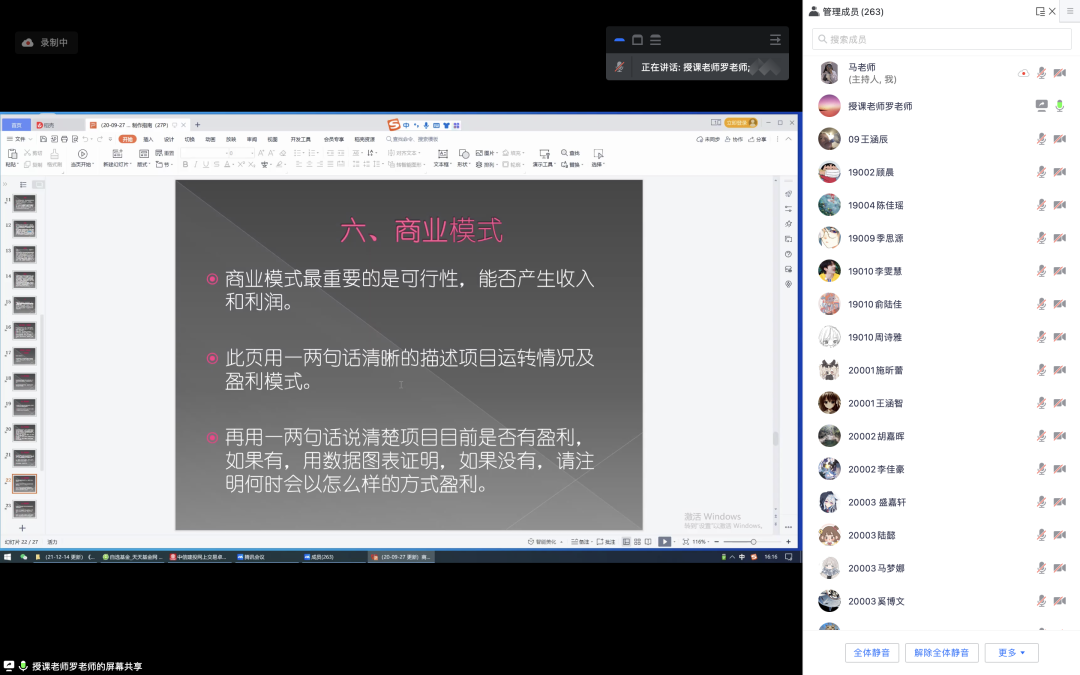Click the 管理成员 (263) panel title
The height and width of the screenshot is (675, 1080).
[852, 12]
